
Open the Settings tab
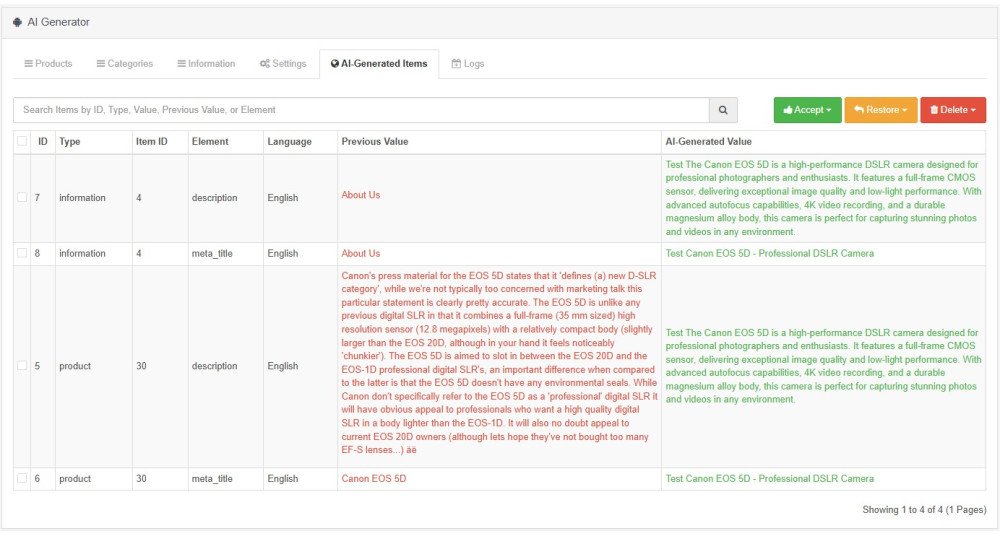pos(283,64)
